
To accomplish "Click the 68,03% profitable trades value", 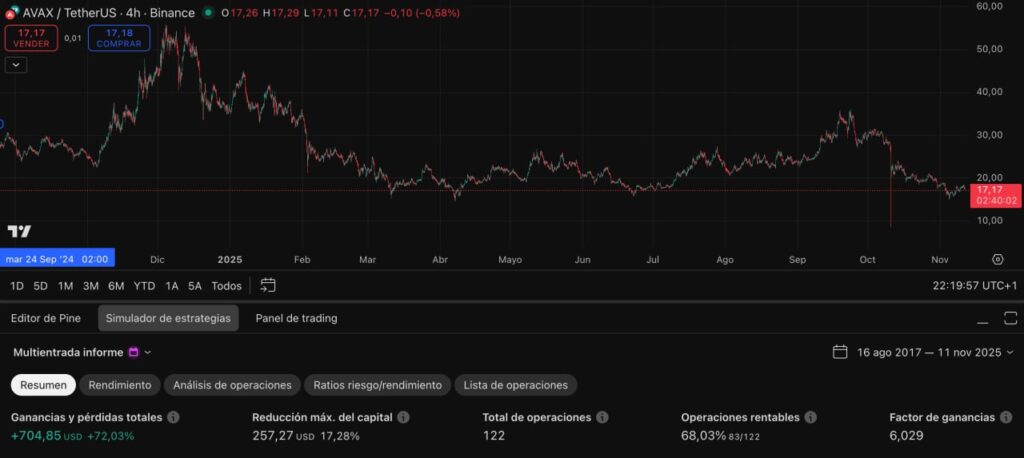I will [703, 436].
